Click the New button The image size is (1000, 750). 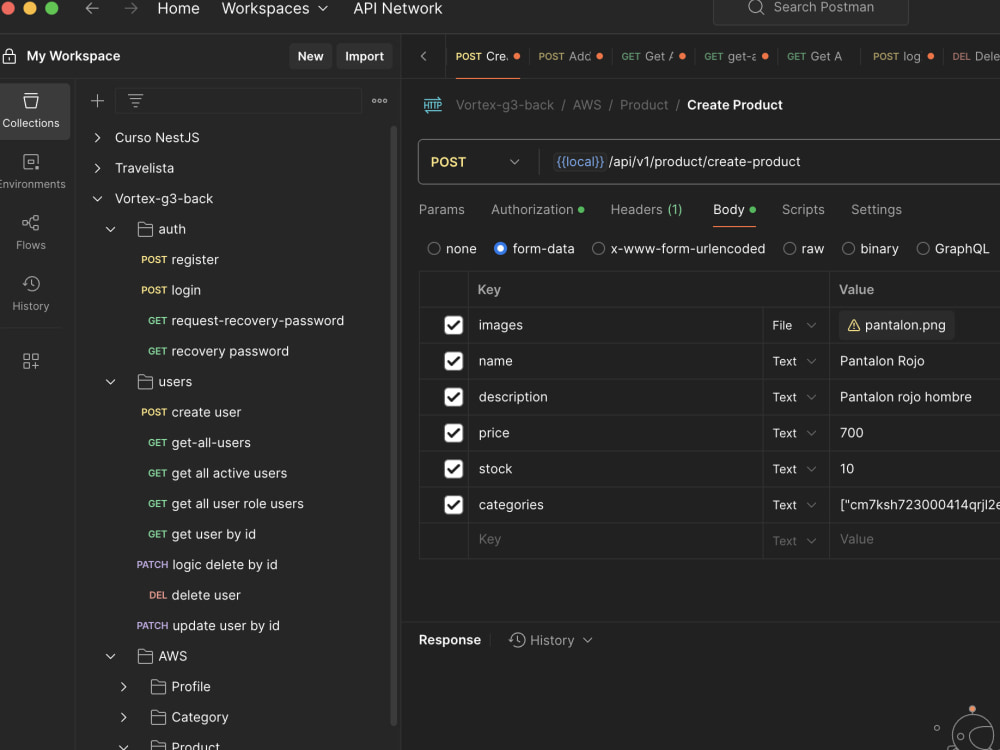coord(310,56)
